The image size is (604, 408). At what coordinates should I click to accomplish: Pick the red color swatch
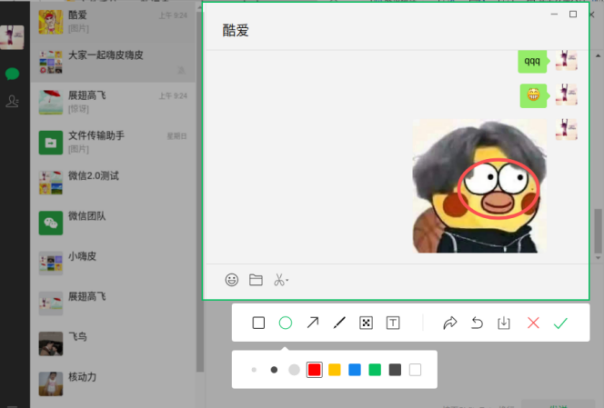coord(314,370)
